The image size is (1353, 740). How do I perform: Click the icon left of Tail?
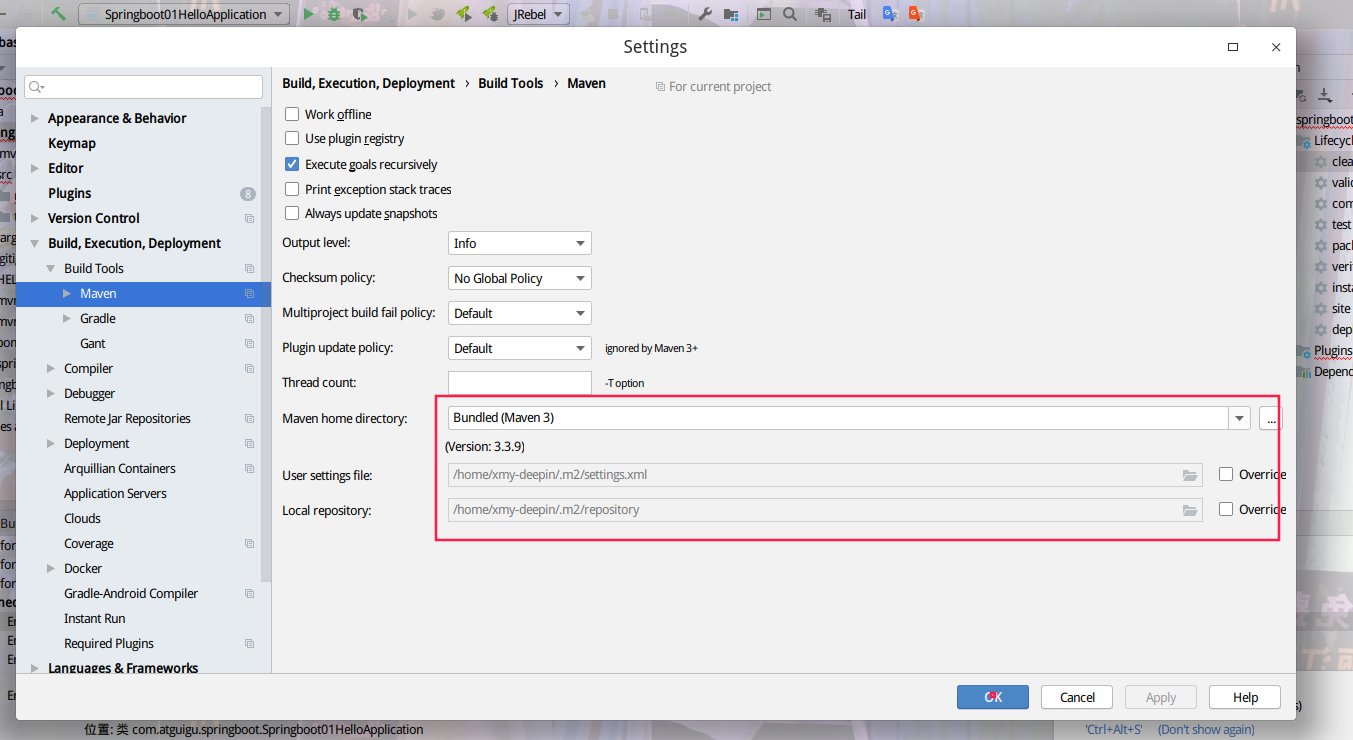[824, 14]
